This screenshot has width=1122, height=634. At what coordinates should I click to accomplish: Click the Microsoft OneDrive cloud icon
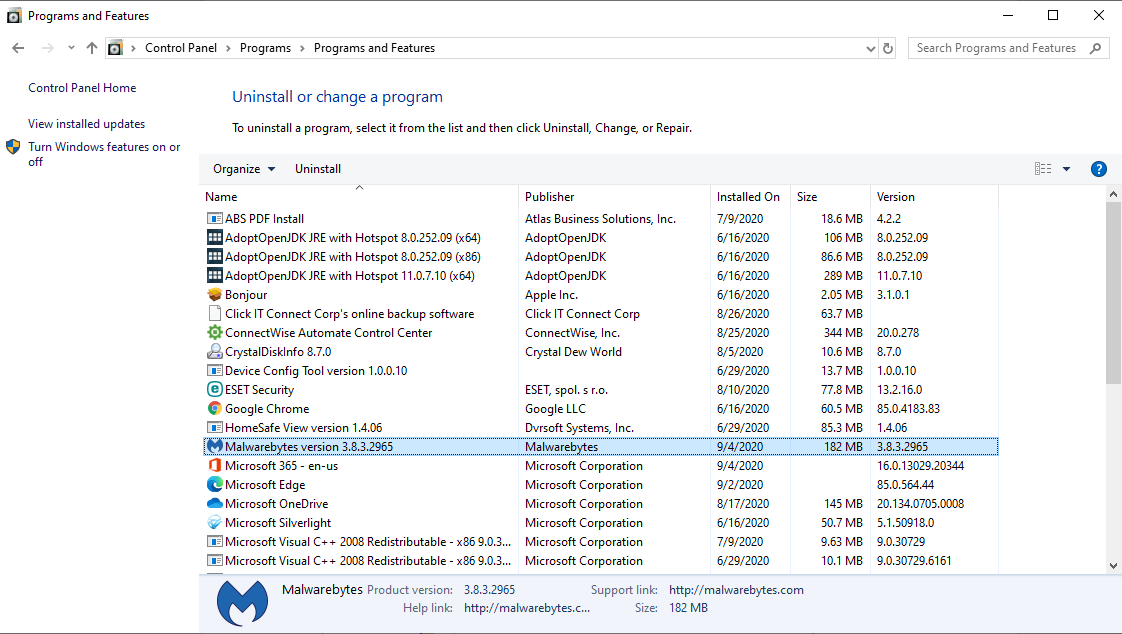pyautogui.click(x=214, y=503)
